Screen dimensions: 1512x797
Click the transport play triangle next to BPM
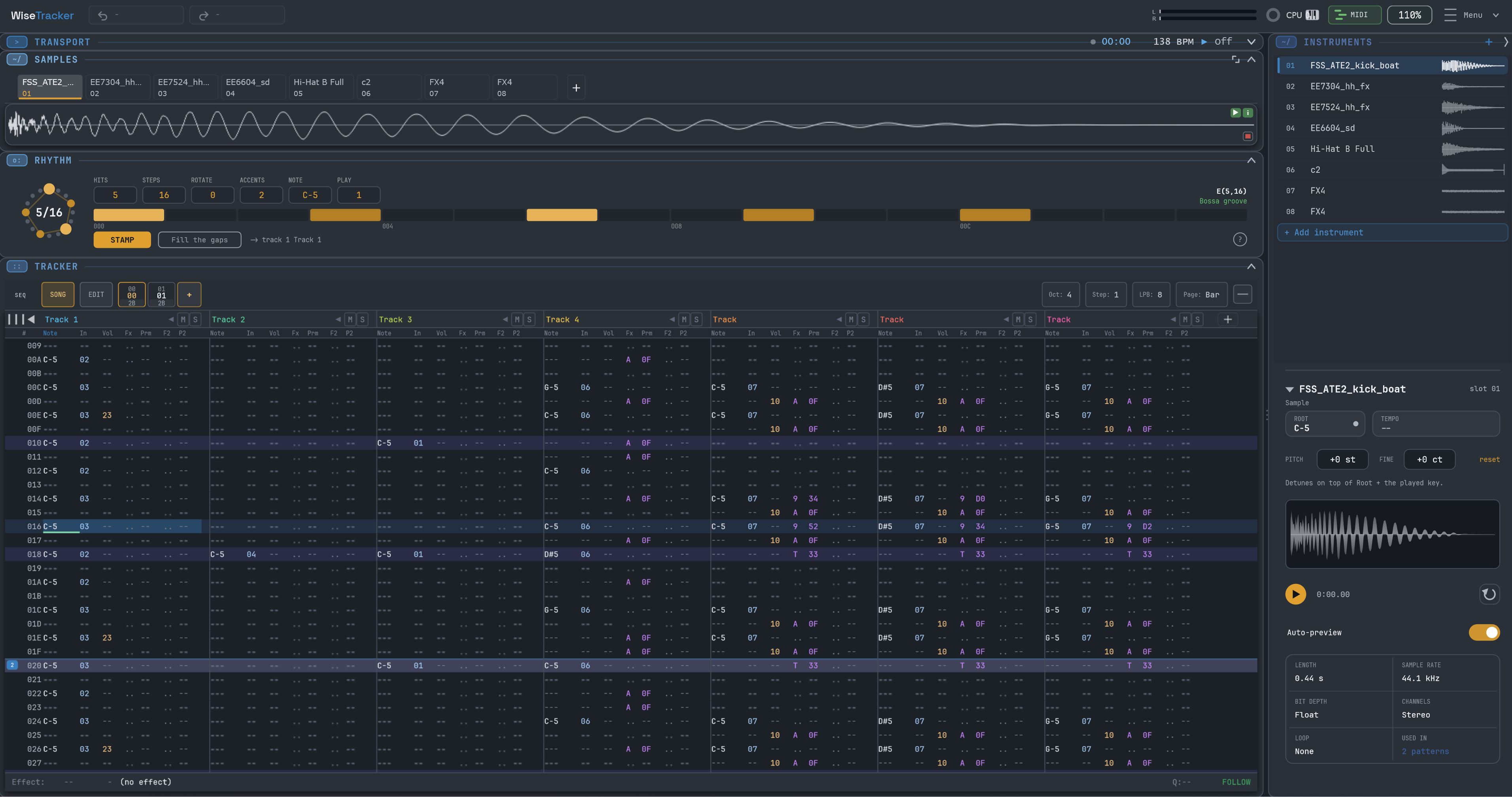(1204, 42)
